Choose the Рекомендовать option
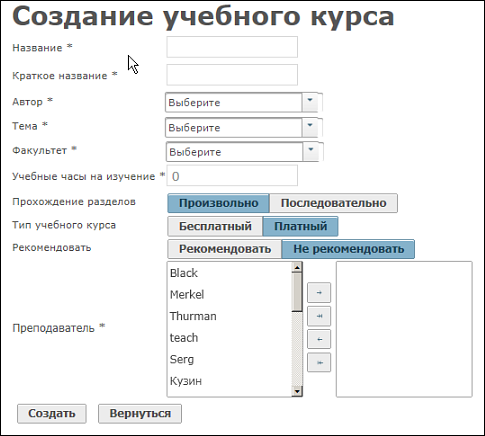The image size is (485, 436). pyautogui.click(x=225, y=249)
